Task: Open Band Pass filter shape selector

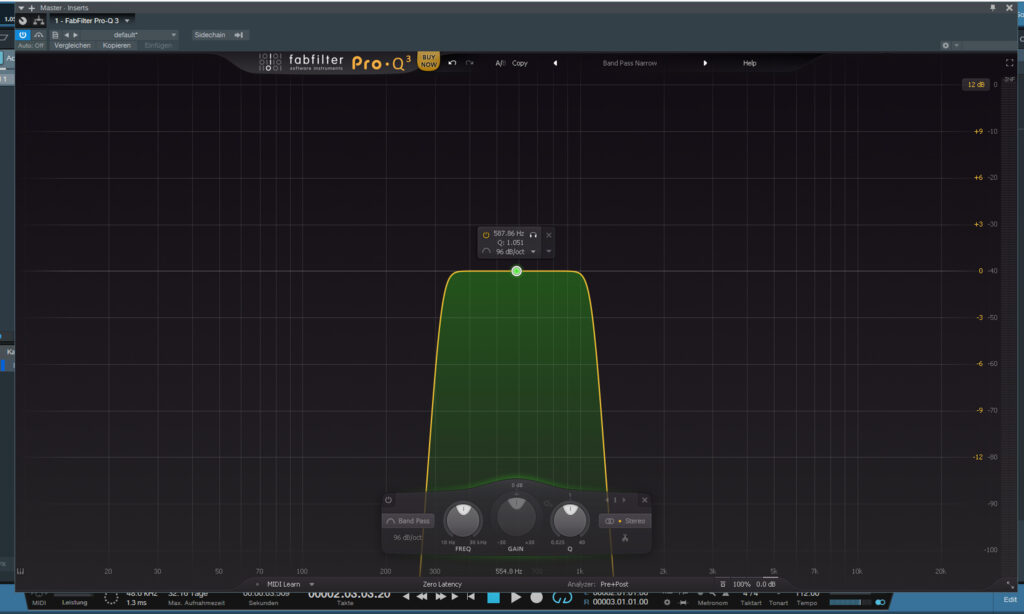Action: [408, 521]
